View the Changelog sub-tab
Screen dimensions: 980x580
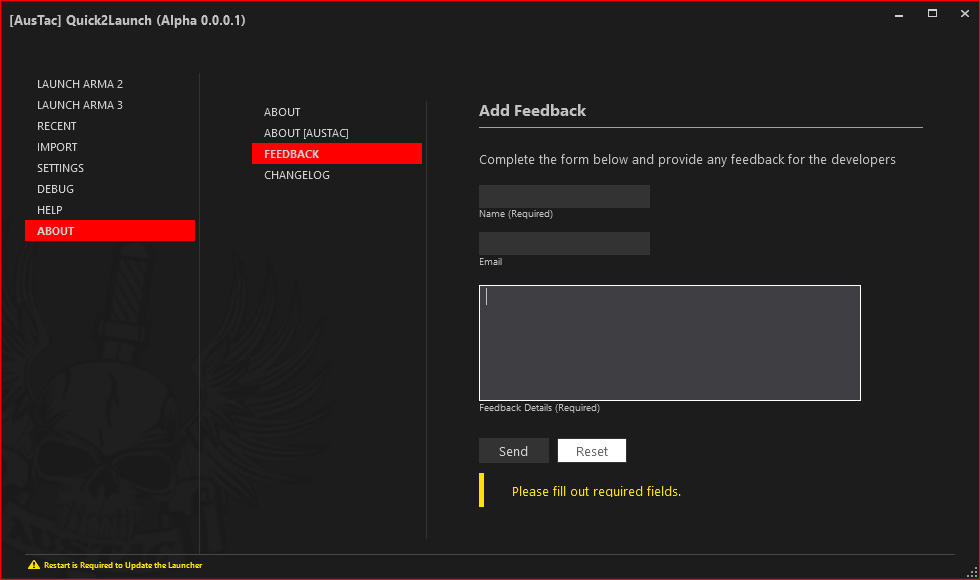pos(336,175)
